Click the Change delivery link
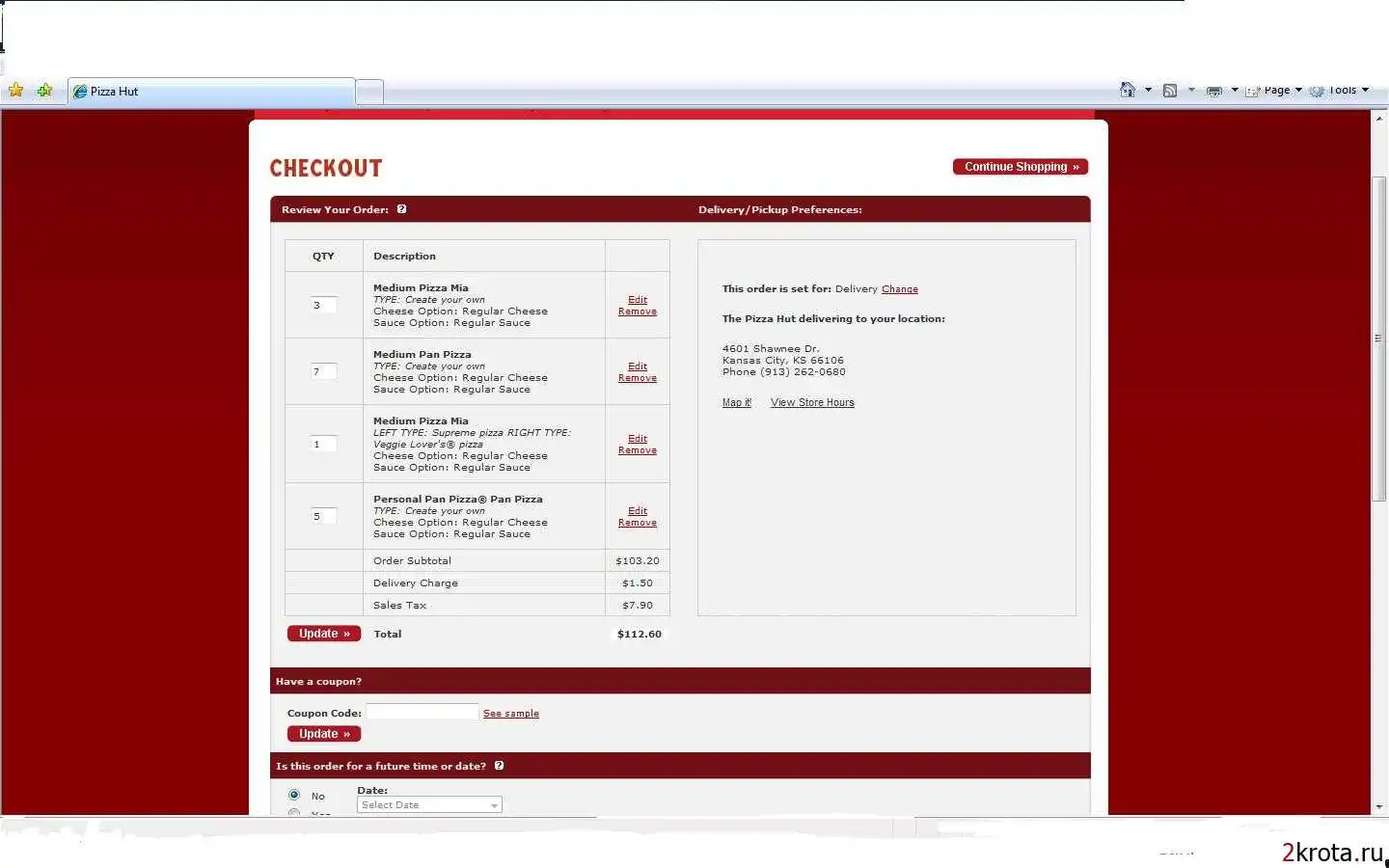This screenshot has width=1389, height=868. 899,289
